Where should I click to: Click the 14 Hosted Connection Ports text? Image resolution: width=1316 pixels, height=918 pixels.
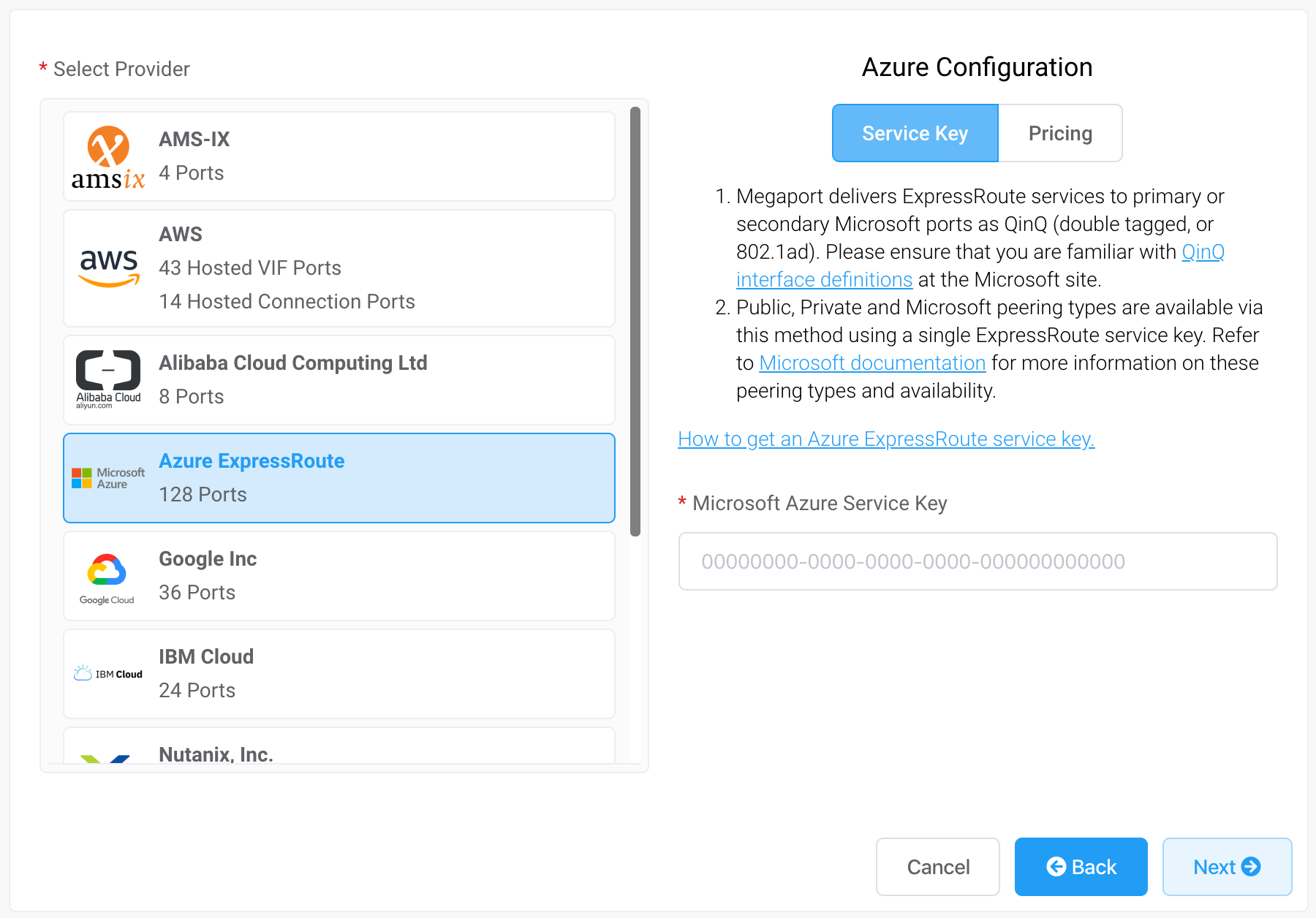287,301
